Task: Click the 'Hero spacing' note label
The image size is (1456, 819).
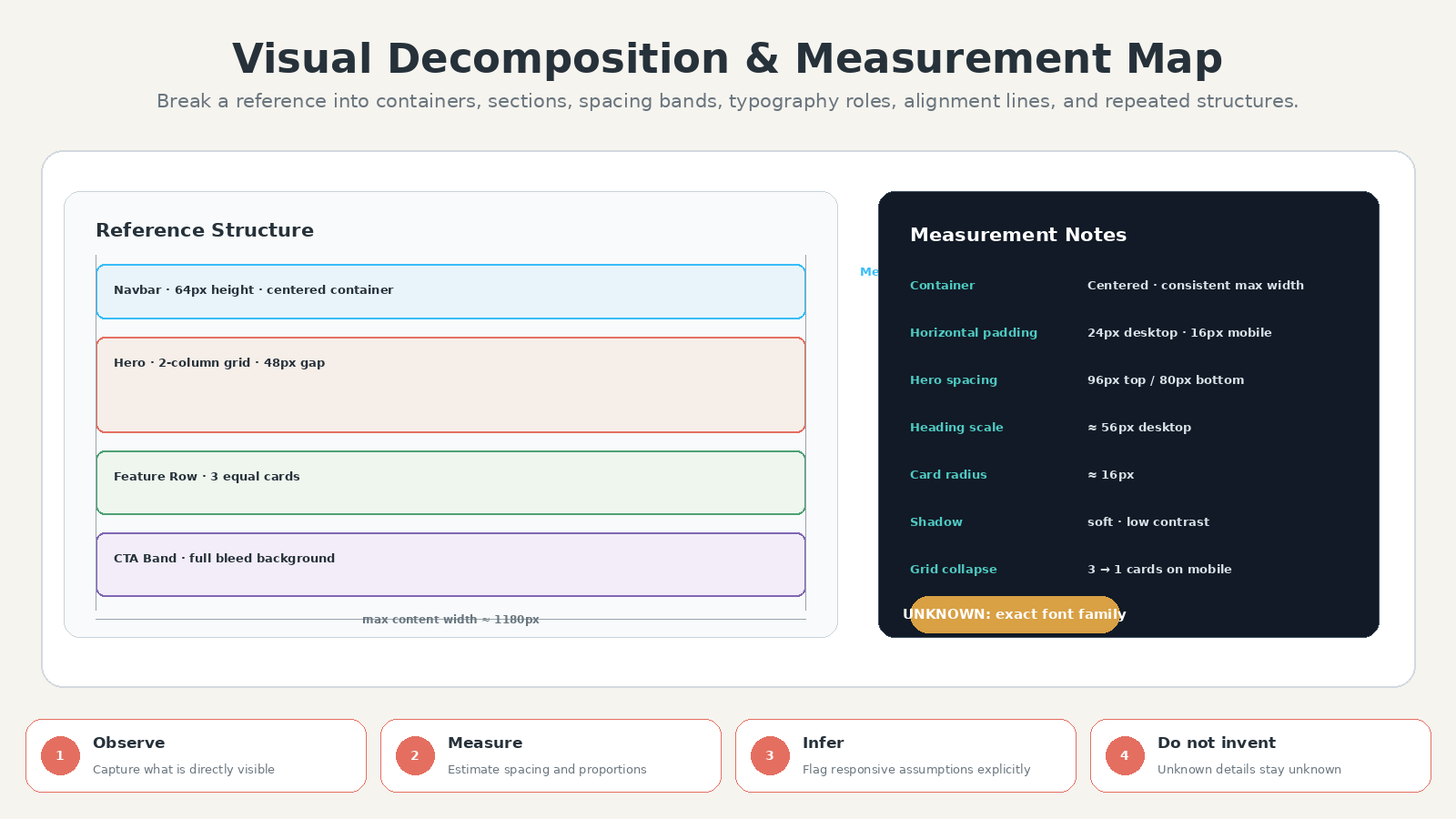Action: [954, 380]
